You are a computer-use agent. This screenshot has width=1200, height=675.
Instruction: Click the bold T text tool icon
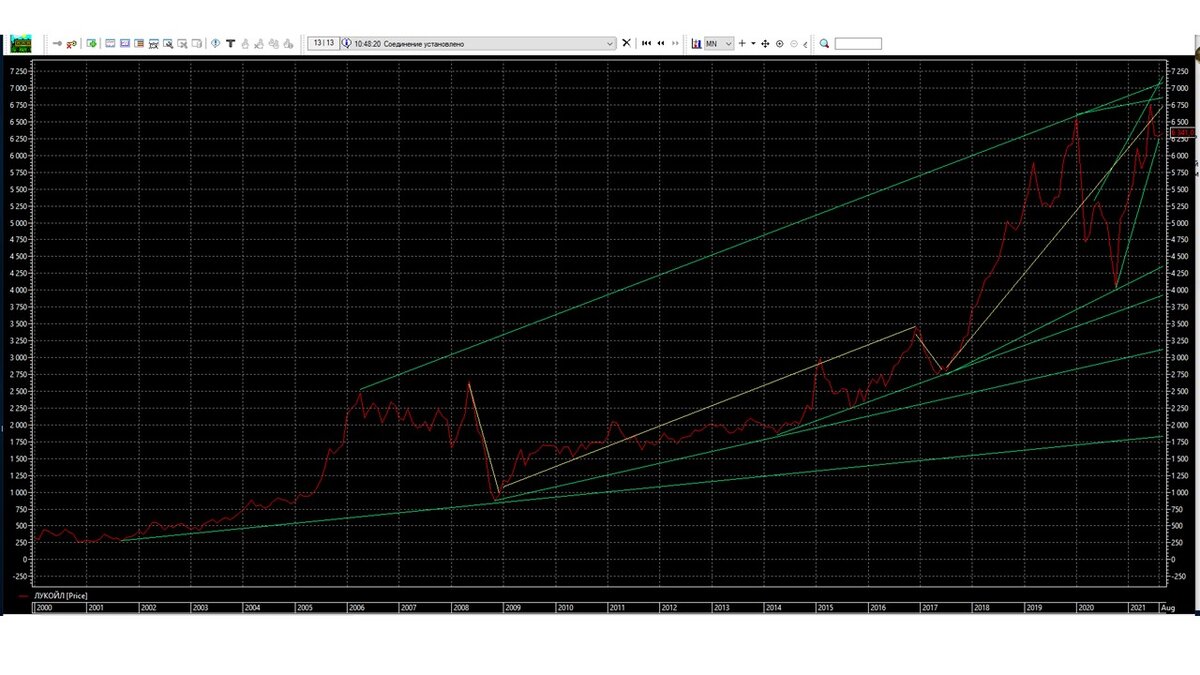tap(230, 43)
